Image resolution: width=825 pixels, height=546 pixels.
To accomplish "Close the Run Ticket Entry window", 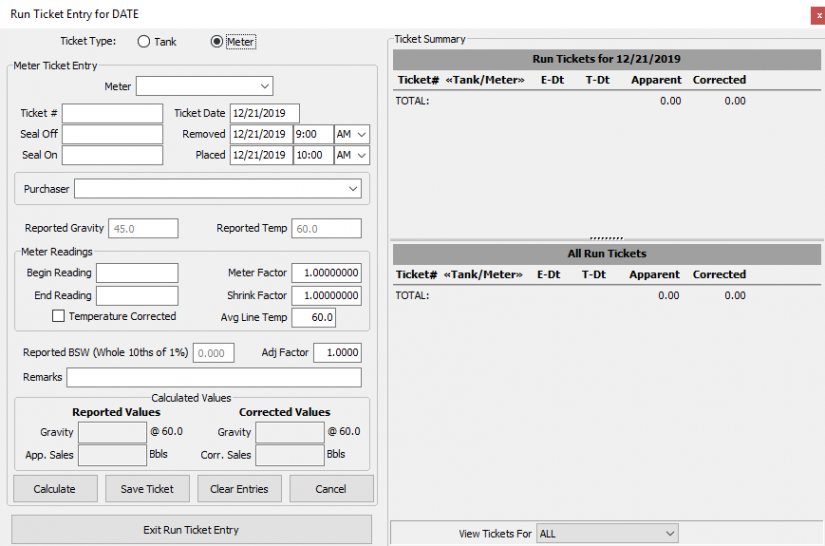I will pos(819,16).
